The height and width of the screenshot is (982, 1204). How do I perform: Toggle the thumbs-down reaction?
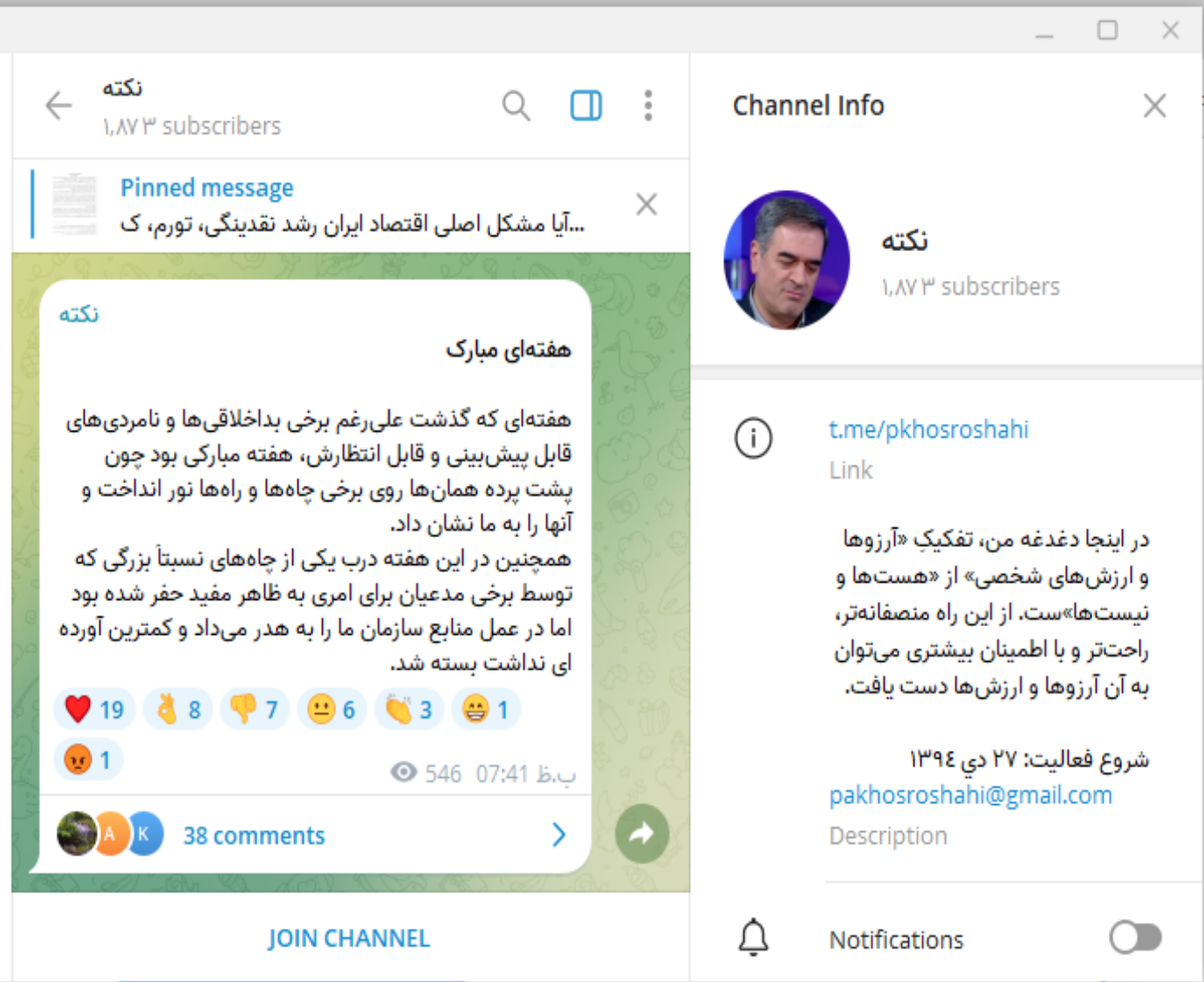(x=254, y=709)
